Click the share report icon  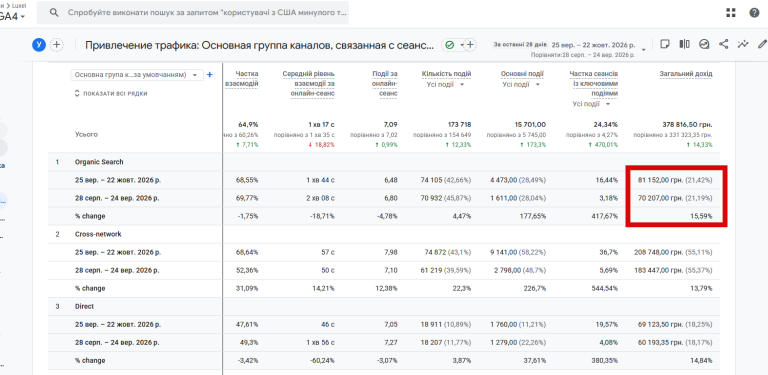point(723,44)
